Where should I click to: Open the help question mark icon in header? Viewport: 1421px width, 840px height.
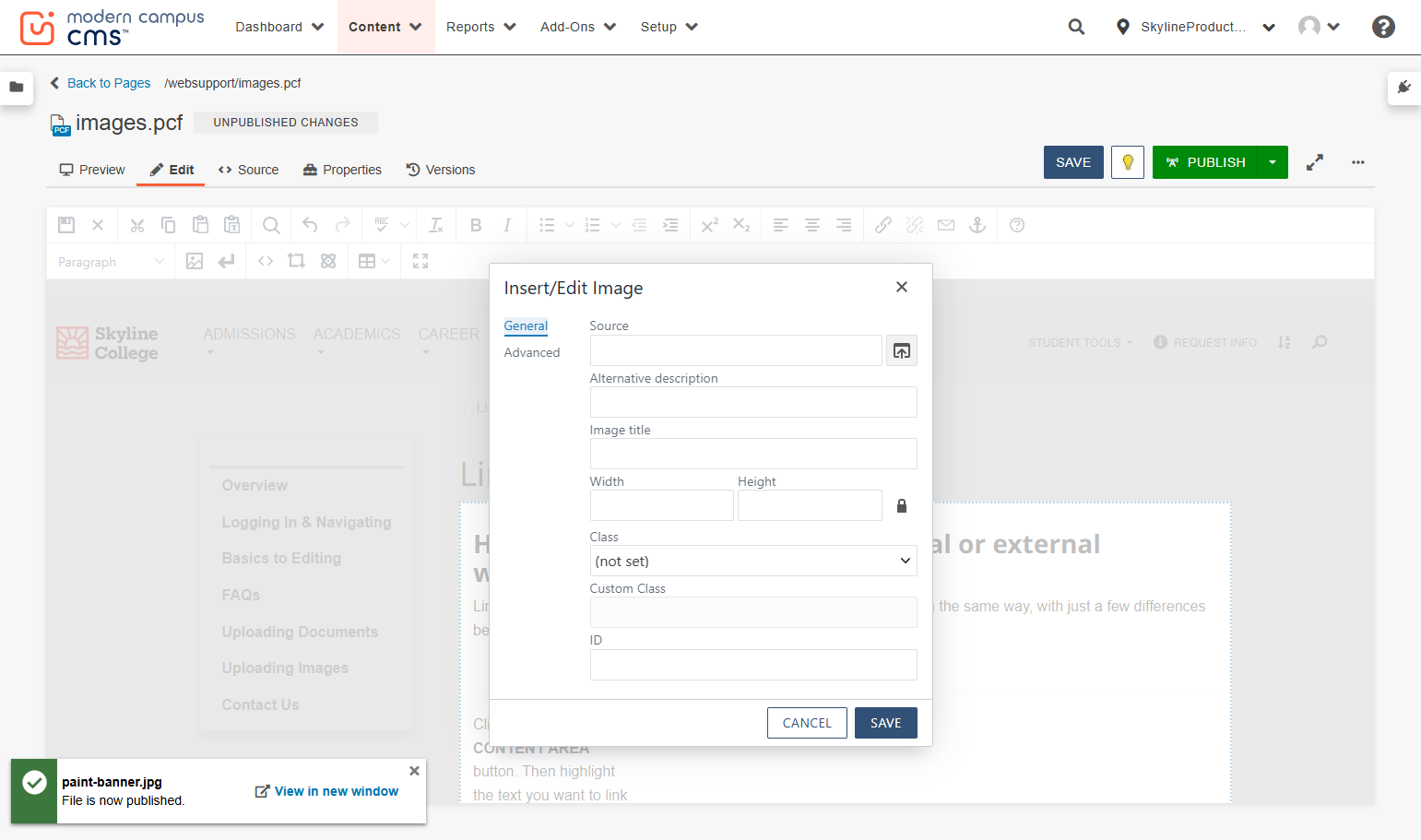pyautogui.click(x=1383, y=27)
